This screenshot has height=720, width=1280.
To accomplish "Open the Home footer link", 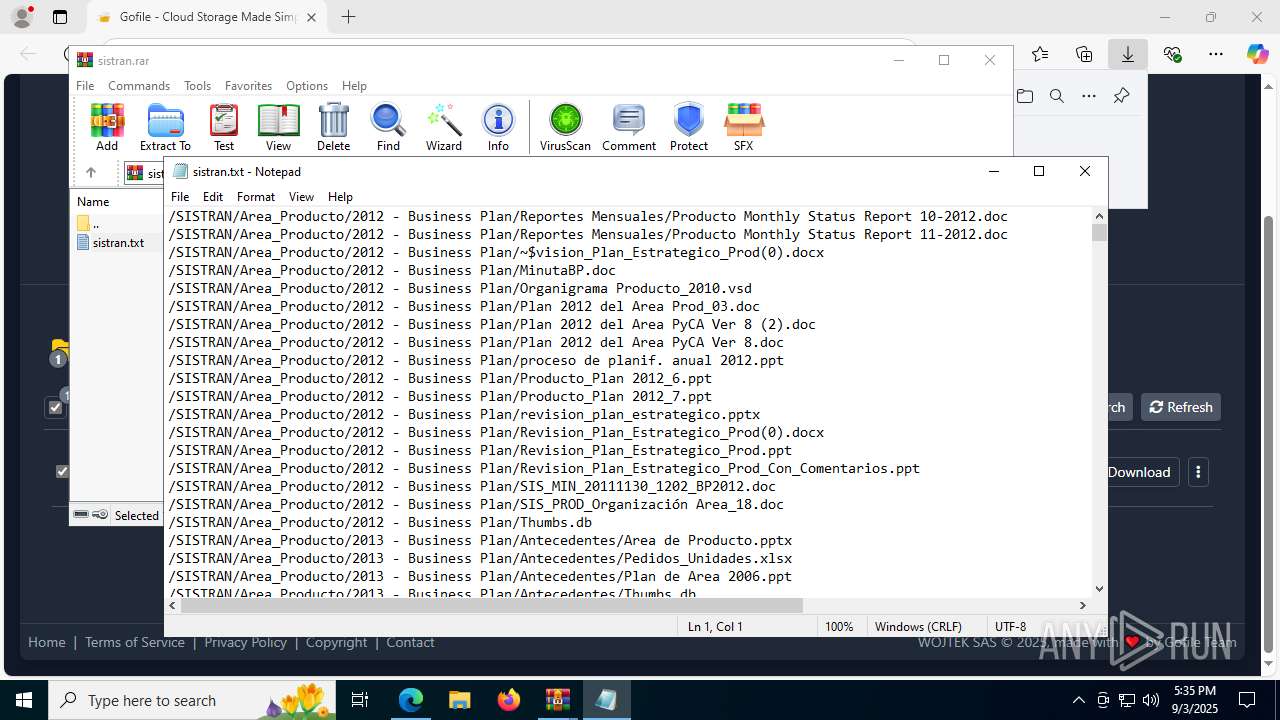I will coord(46,642).
